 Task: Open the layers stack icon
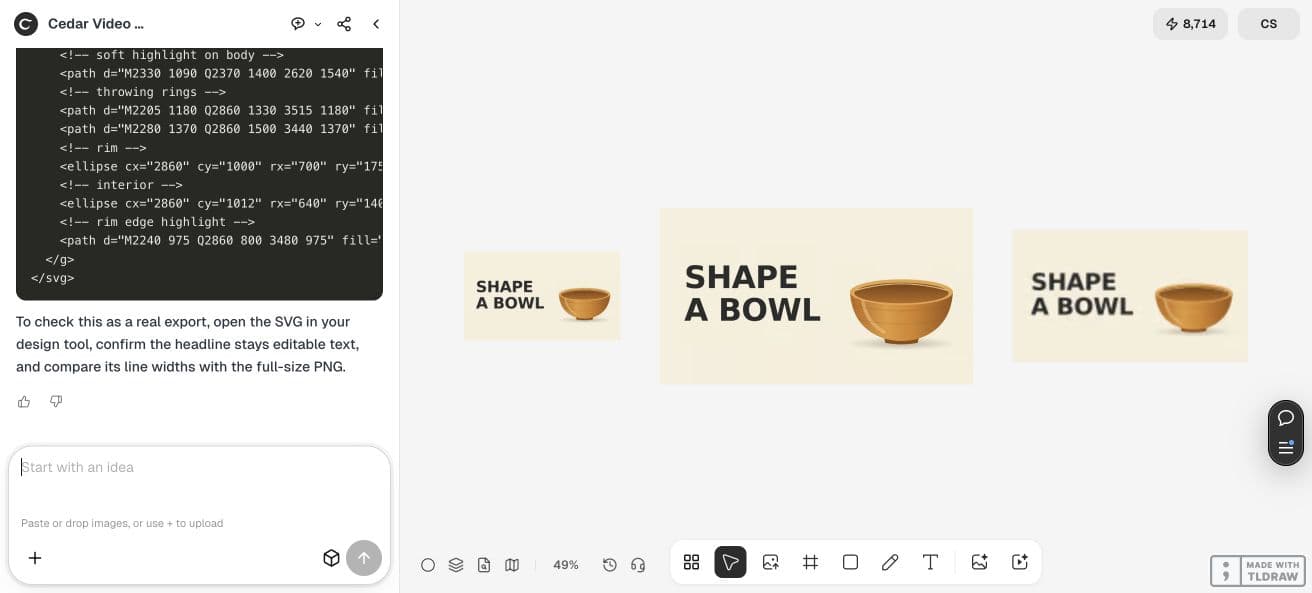click(x=456, y=565)
